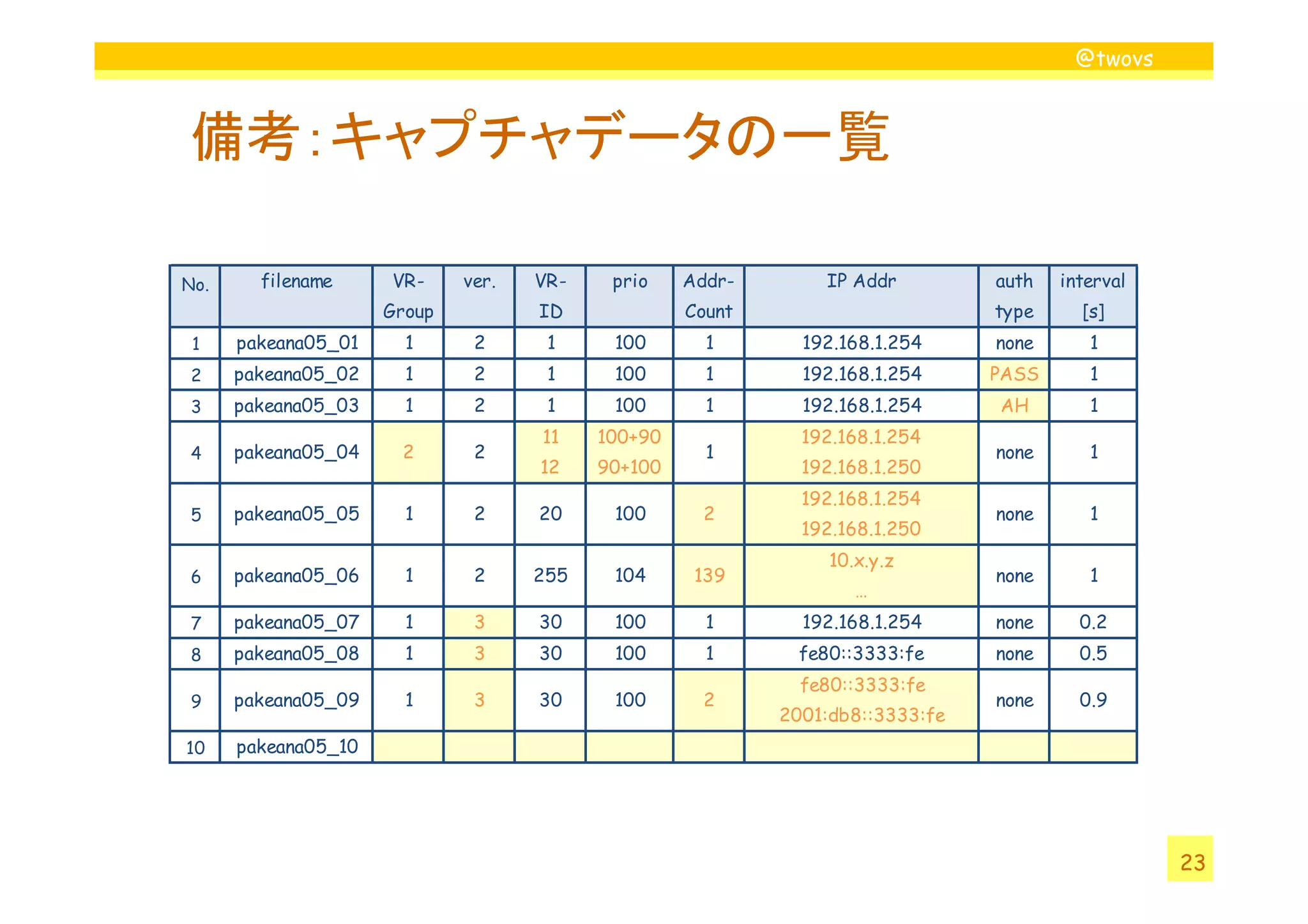Click row number 6
Image resolution: width=1308 pixels, height=924 pixels.
pos(195,577)
